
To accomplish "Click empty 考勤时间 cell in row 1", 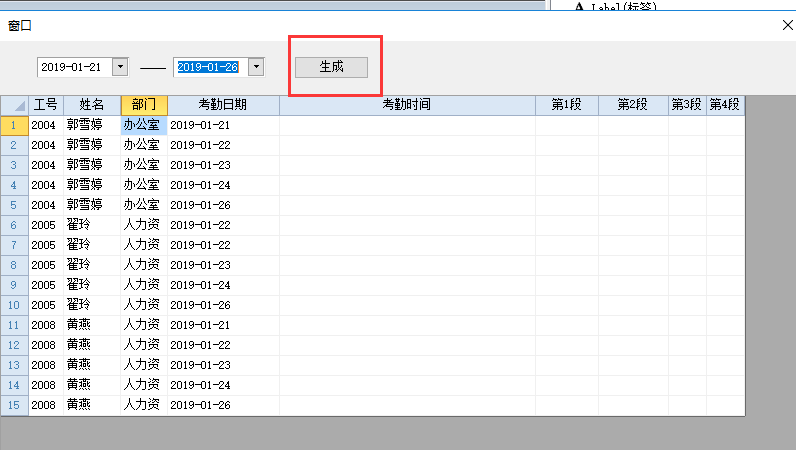I will [407, 125].
